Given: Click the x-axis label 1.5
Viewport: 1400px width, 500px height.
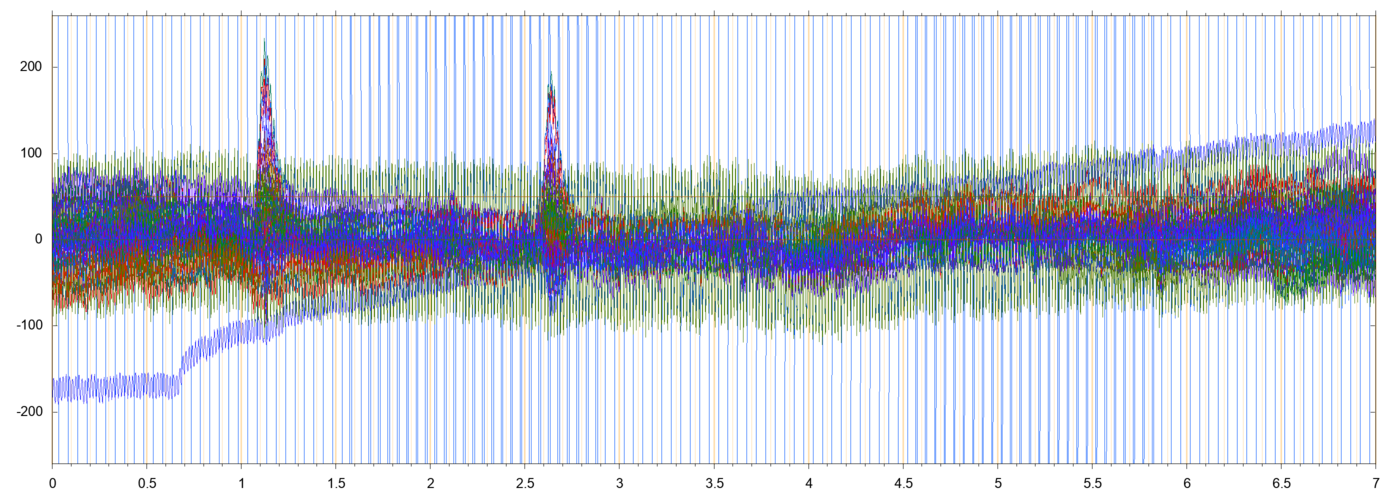Looking at the screenshot, I should coord(336,482).
